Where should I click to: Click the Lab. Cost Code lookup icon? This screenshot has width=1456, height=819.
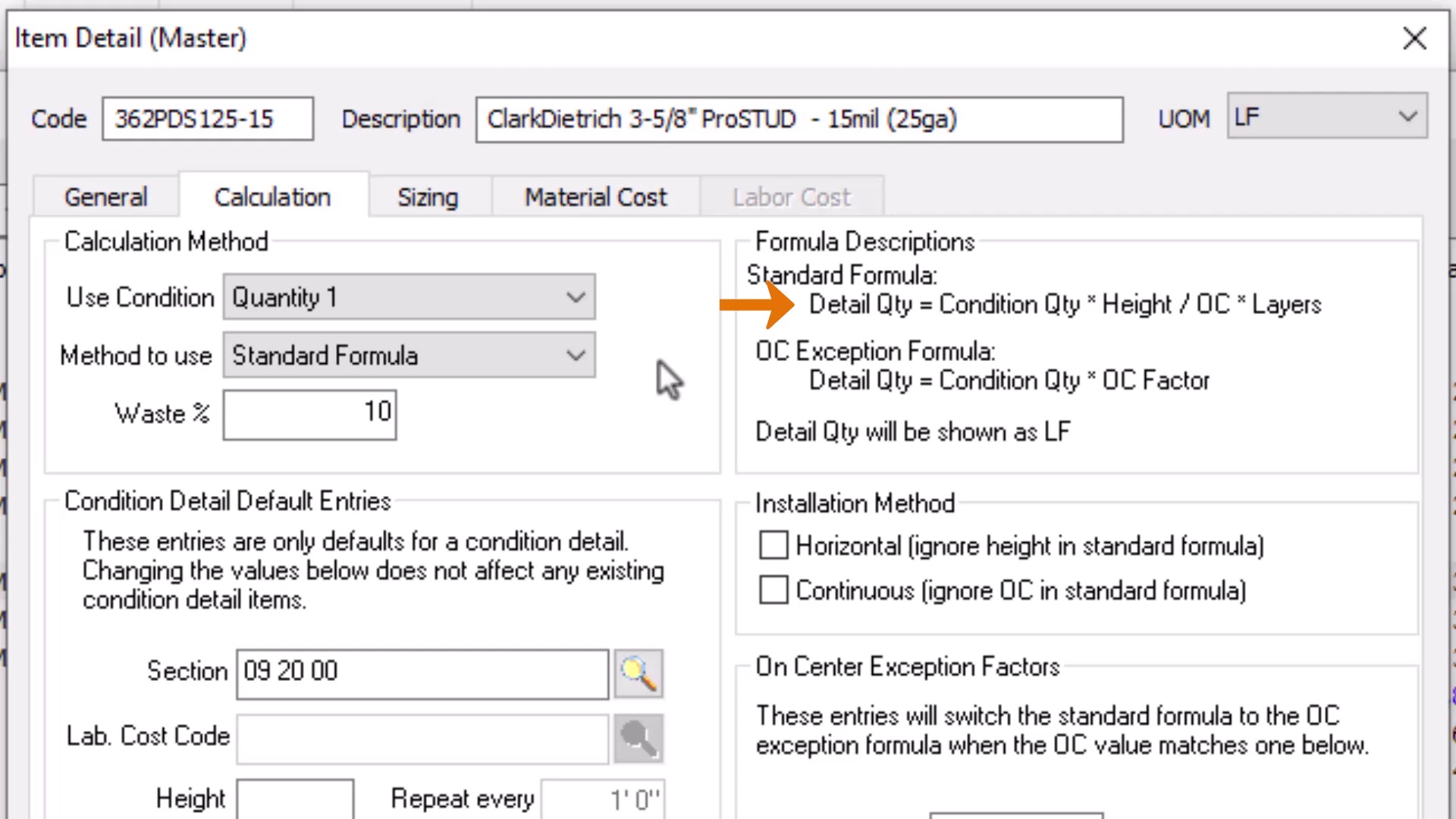(x=638, y=738)
